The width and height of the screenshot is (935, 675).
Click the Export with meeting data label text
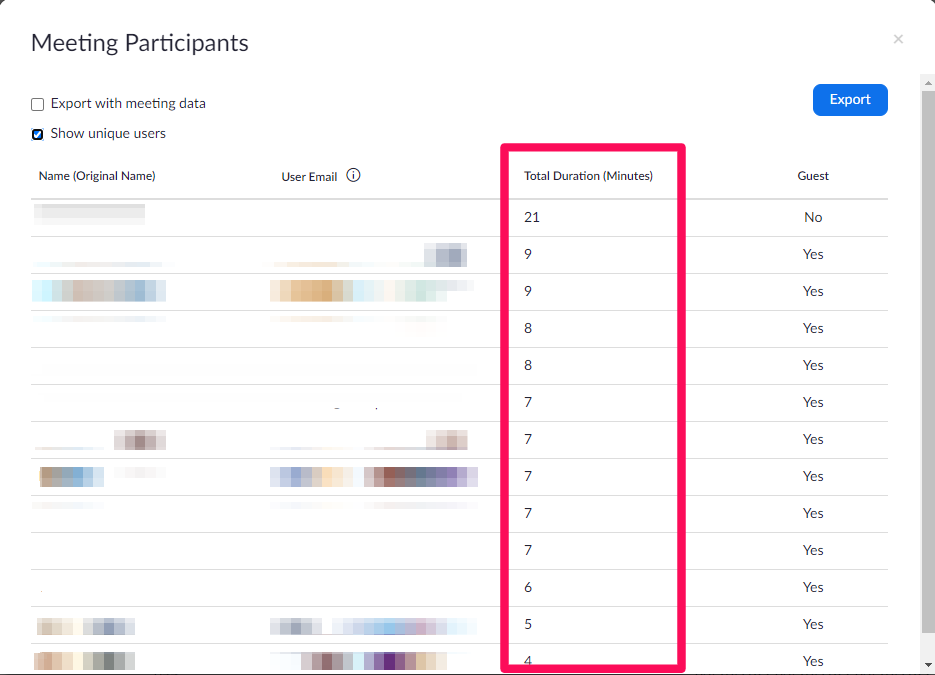(128, 104)
